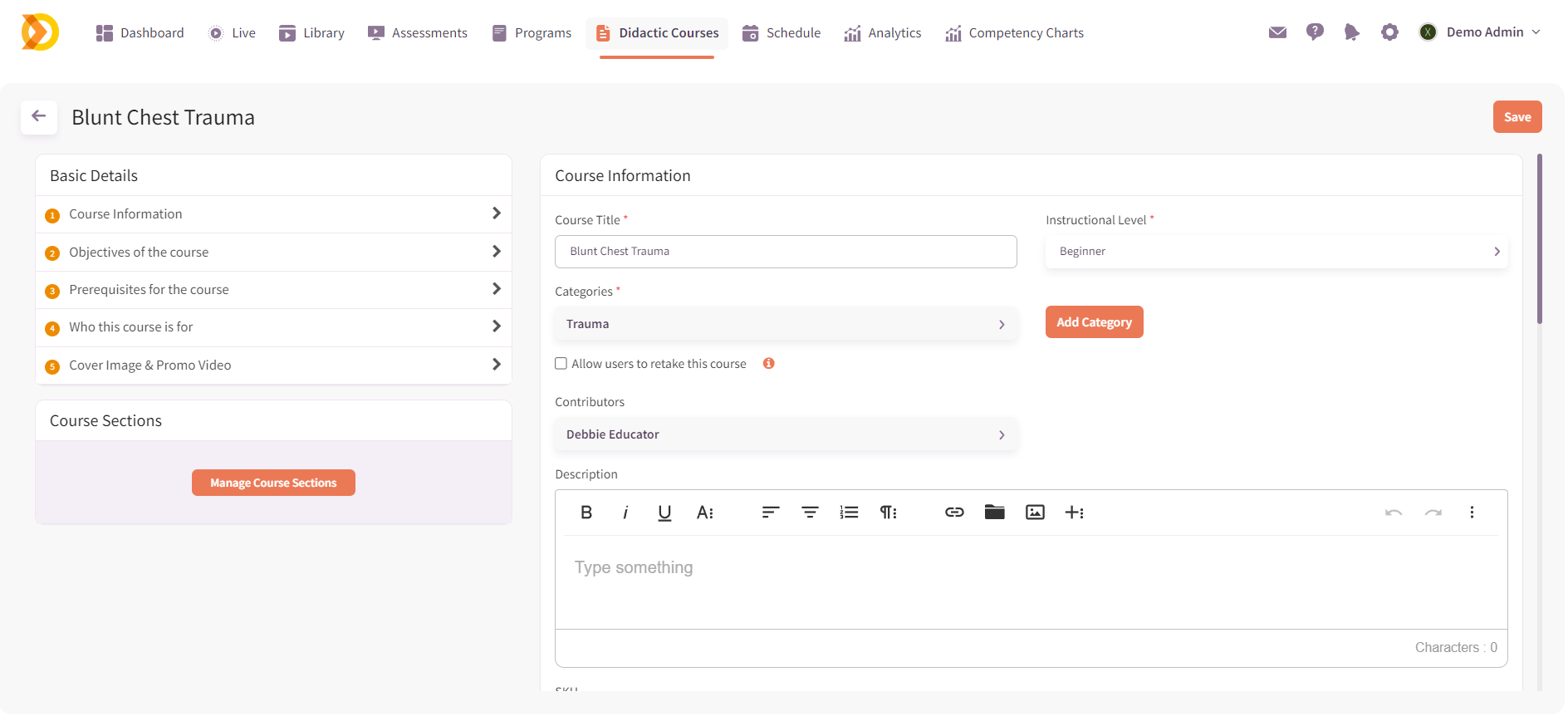Screen dimensions: 1568x726
Task: Switch to the Assessments tab
Action: (418, 33)
